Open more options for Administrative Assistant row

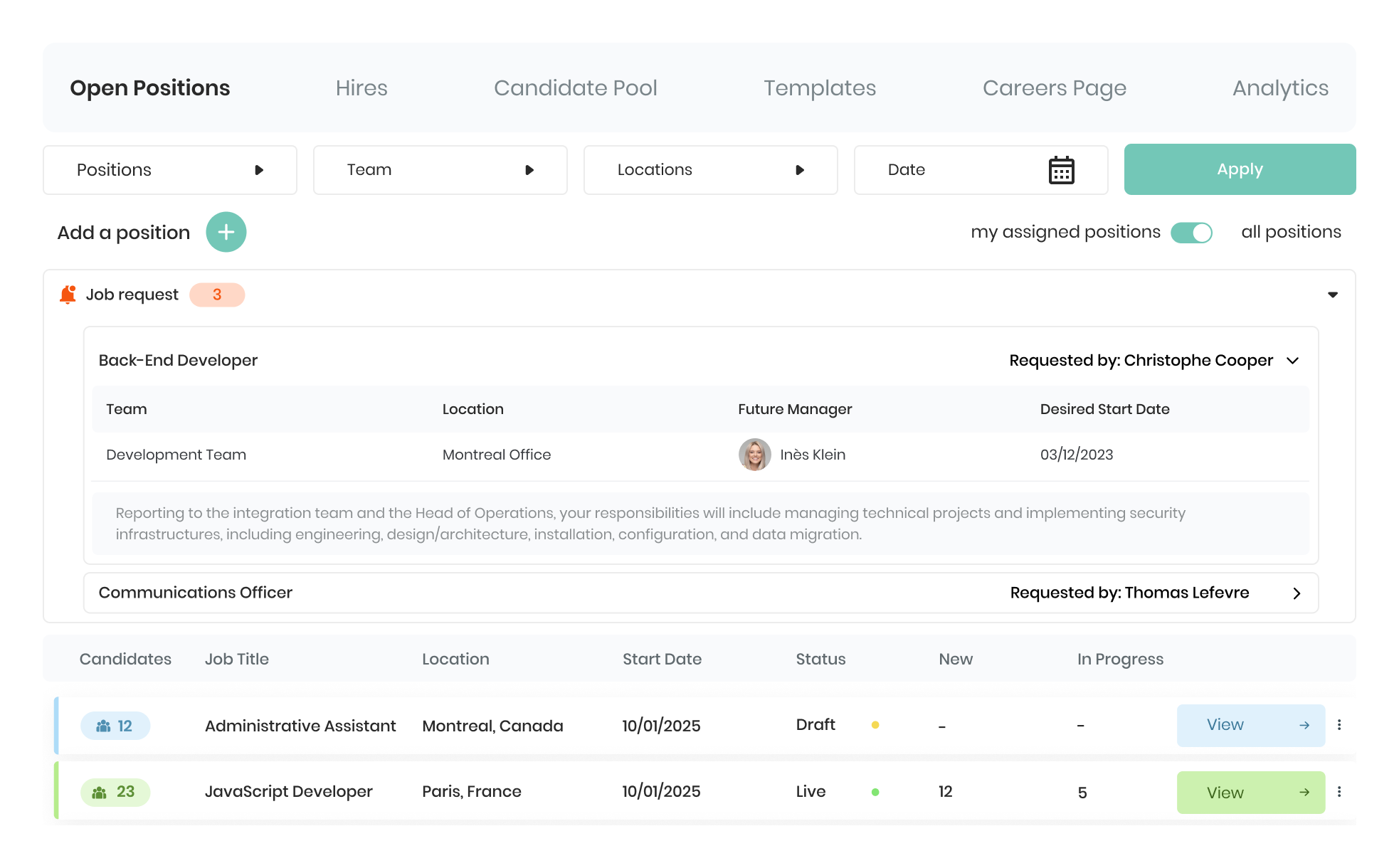coord(1339,725)
